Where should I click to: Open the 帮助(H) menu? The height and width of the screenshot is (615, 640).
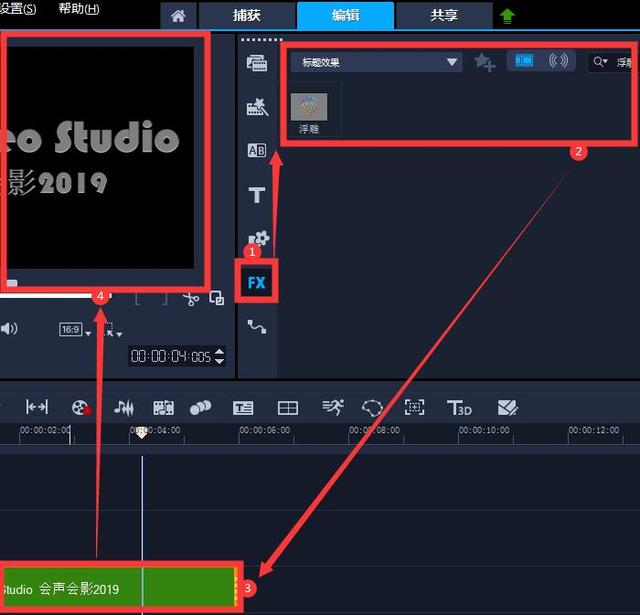(x=79, y=9)
